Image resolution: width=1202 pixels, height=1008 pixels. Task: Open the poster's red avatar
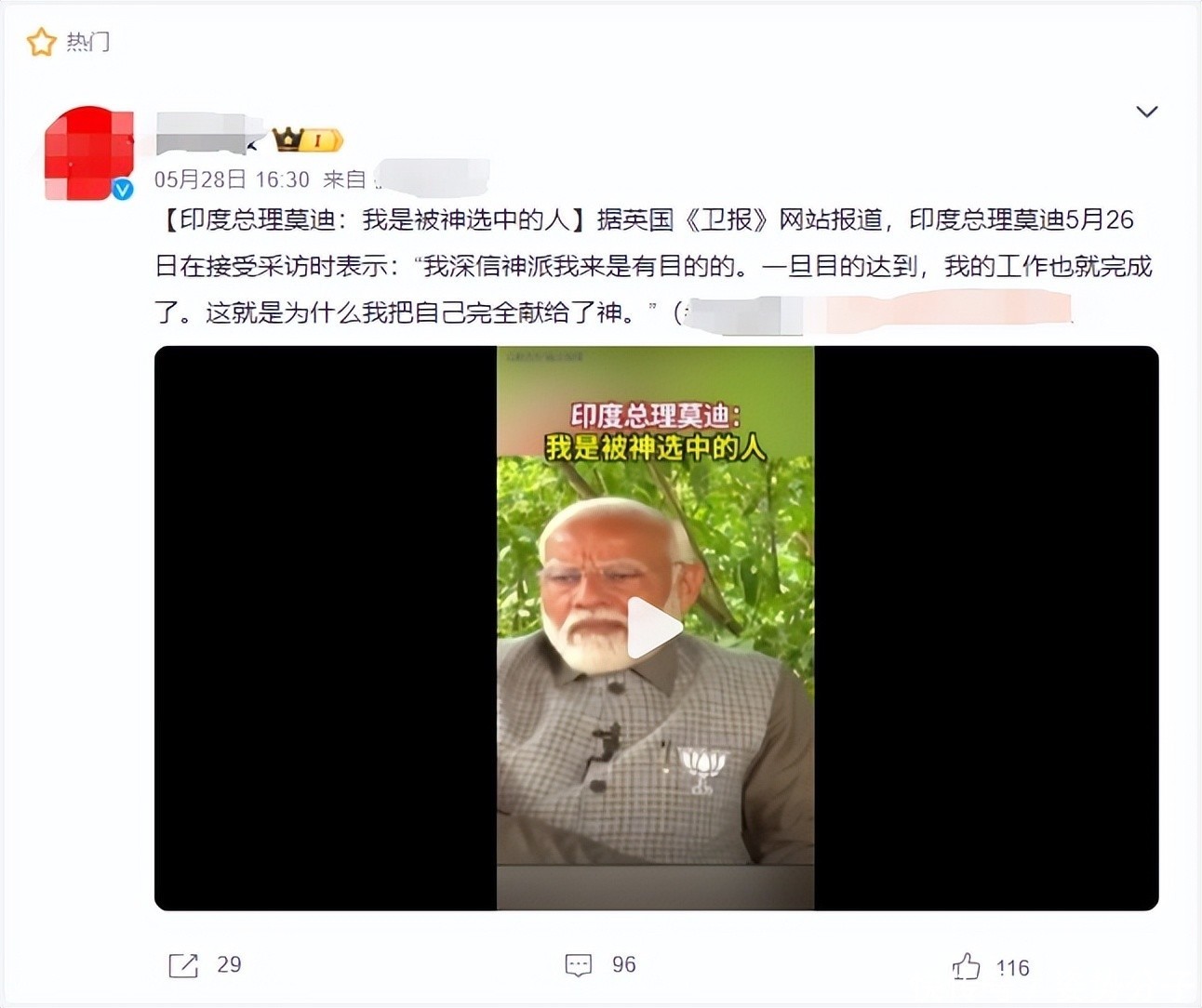88,153
